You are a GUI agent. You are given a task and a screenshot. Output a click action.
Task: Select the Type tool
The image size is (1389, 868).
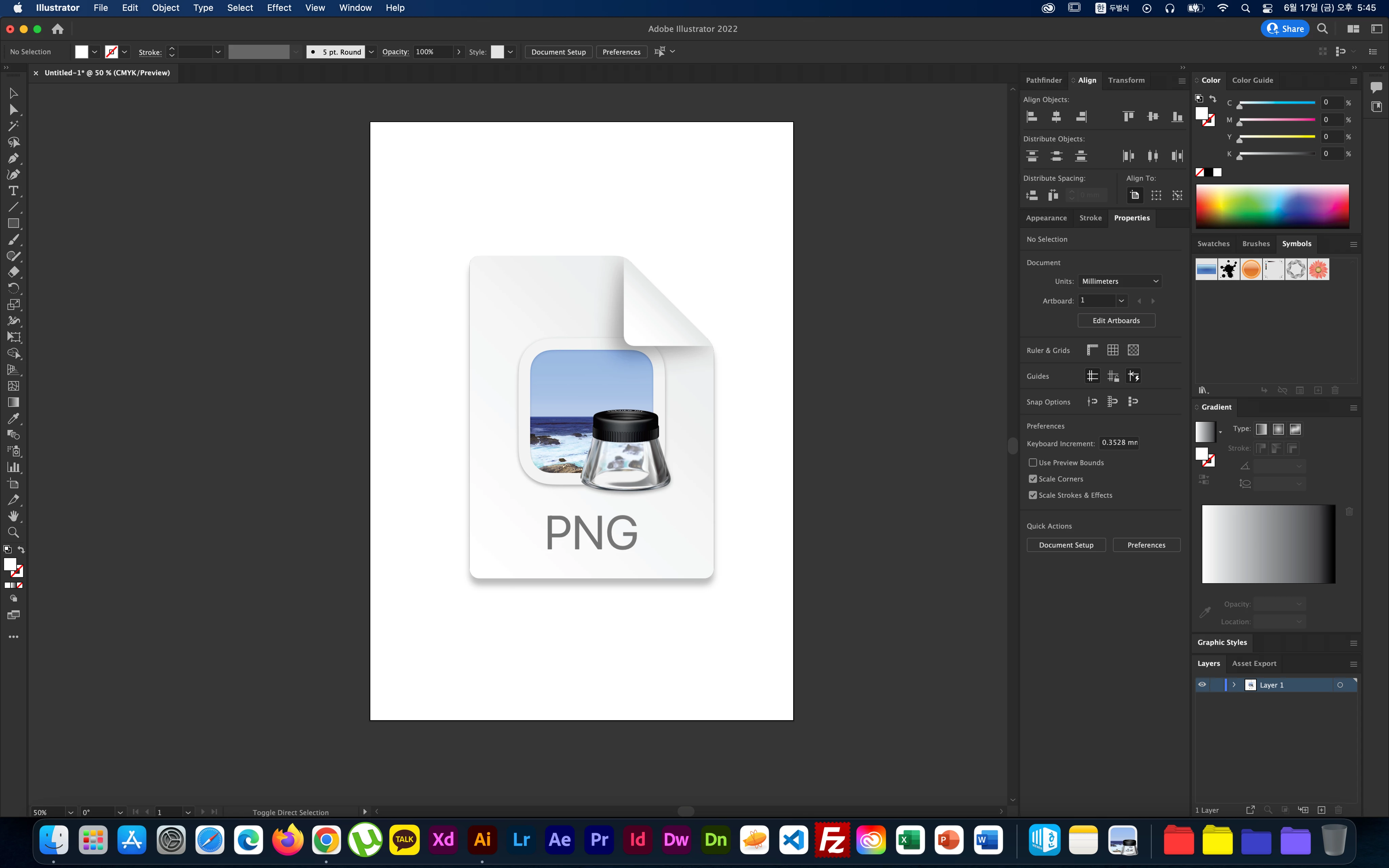pos(13,191)
